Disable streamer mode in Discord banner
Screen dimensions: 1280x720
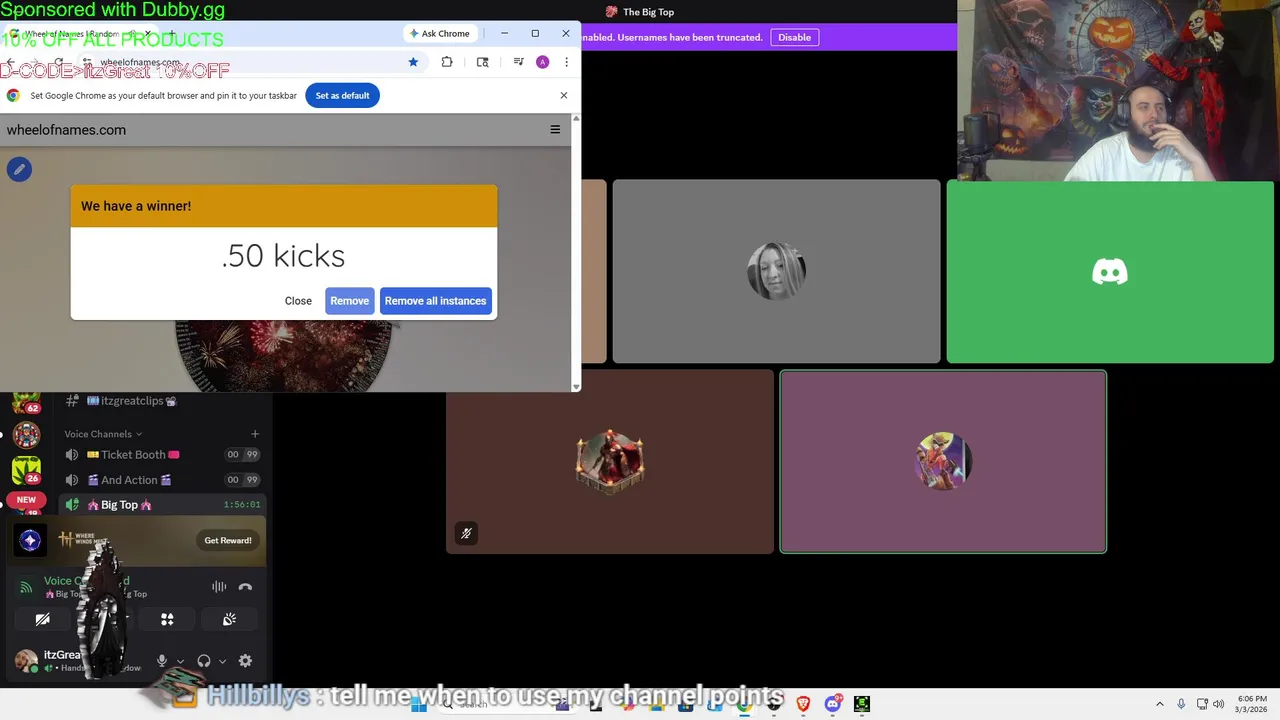tap(795, 37)
